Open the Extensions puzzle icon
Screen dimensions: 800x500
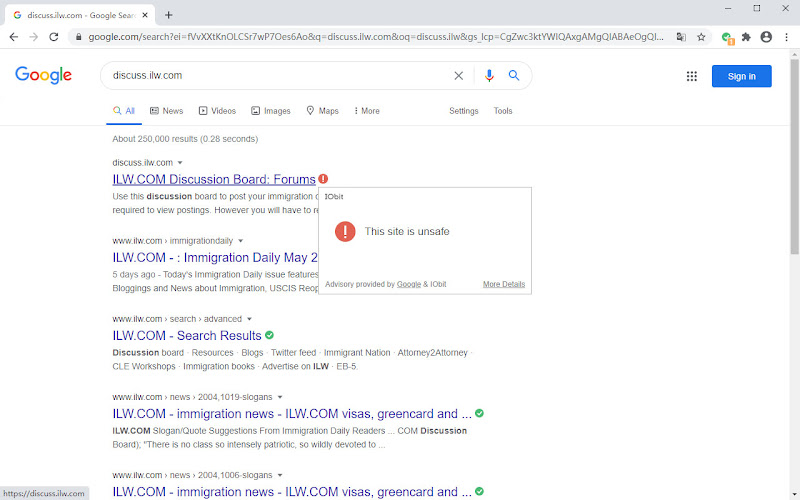[x=746, y=37]
